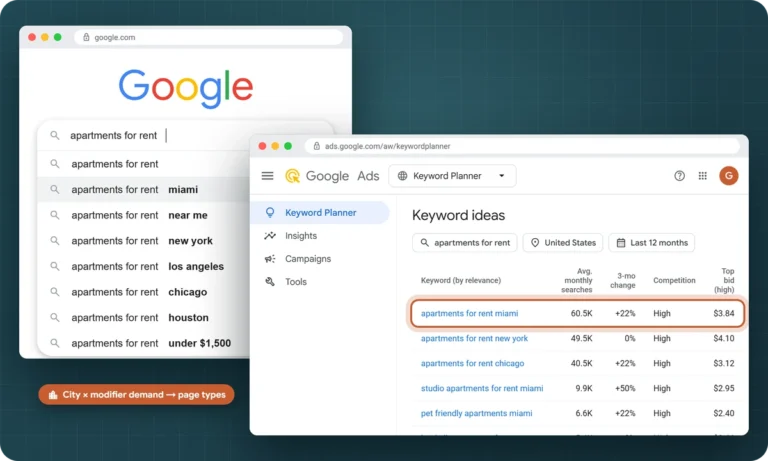Click the globe icon beside Keyword Planner

(403, 176)
